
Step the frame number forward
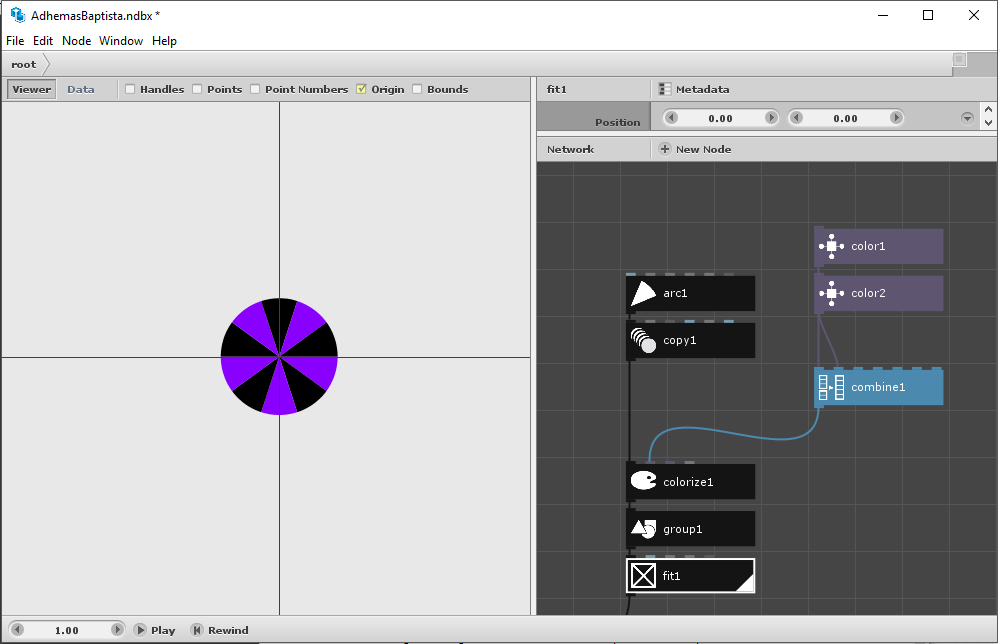117,630
